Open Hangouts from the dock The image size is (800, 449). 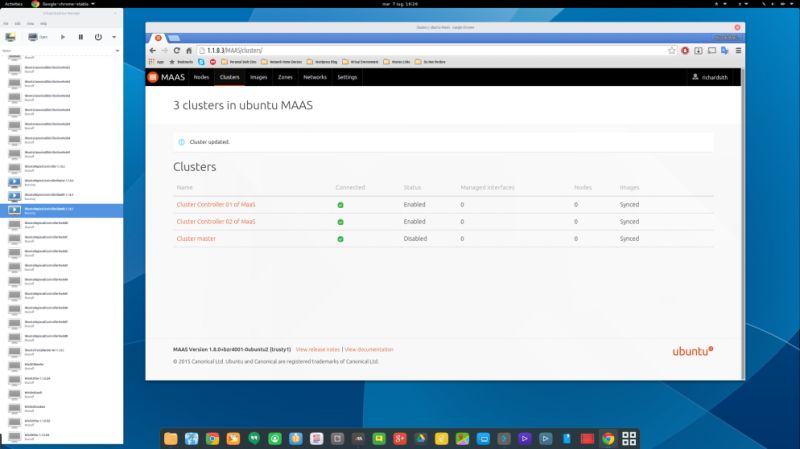(x=254, y=438)
